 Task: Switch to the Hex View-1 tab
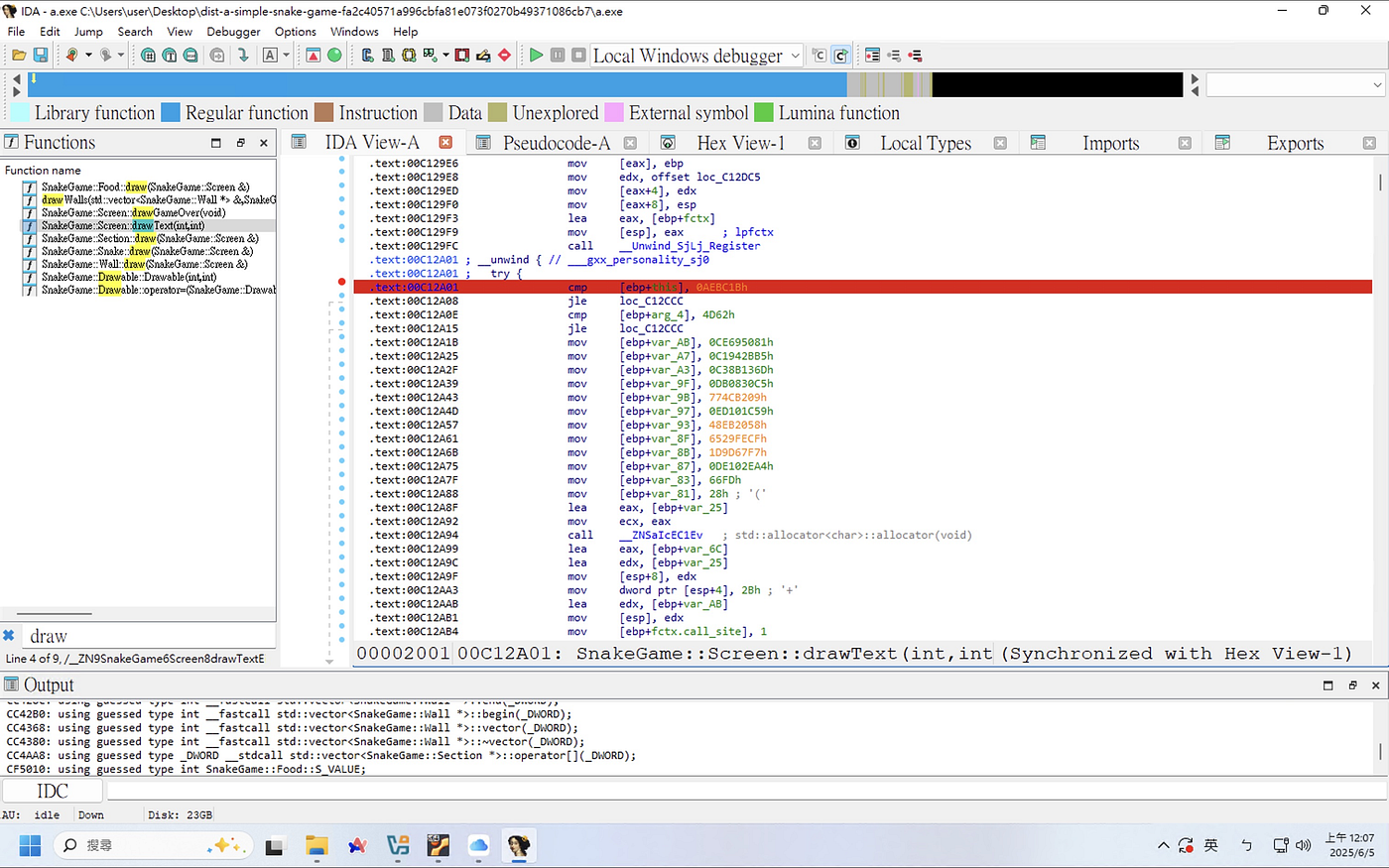coord(740,143)
